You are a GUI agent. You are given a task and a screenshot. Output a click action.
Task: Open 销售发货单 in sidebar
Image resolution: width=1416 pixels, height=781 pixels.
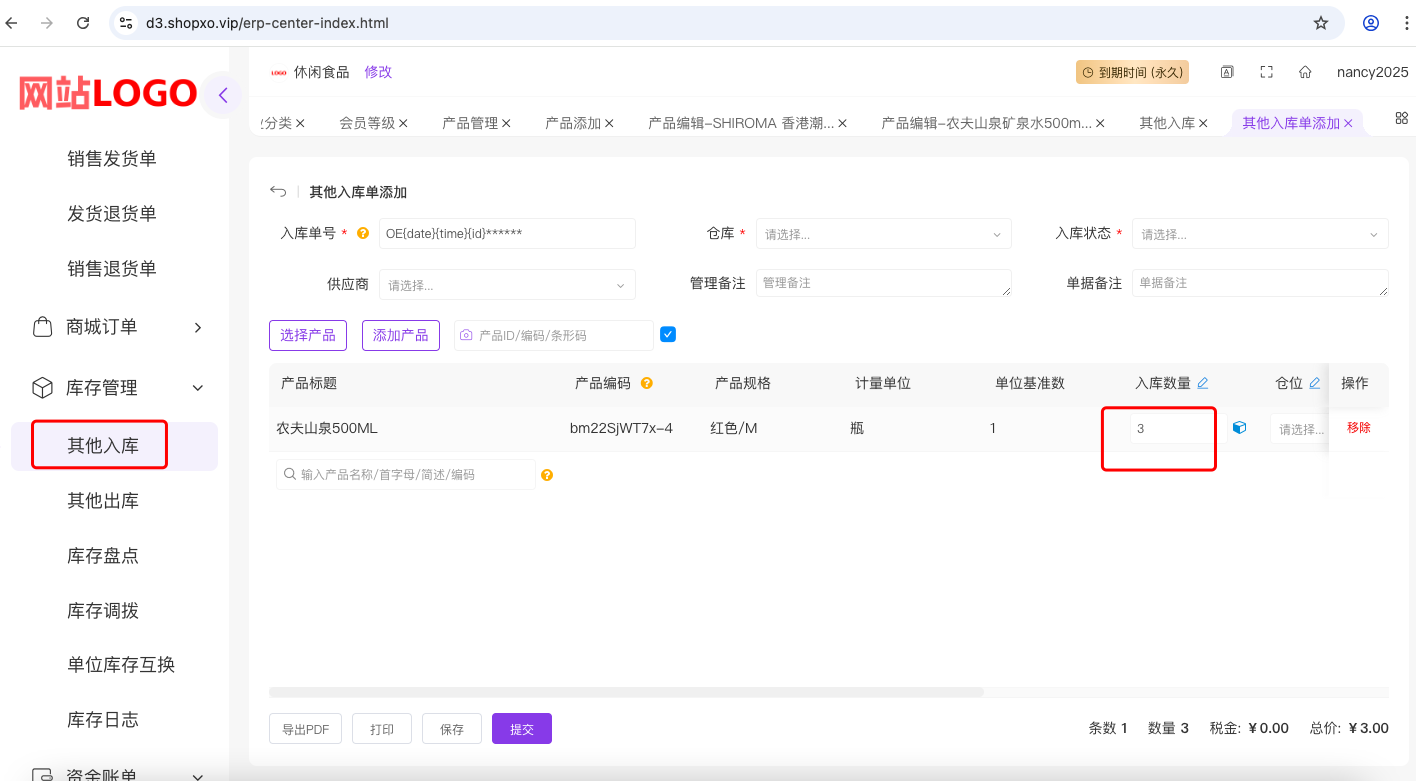pos(112,159)
